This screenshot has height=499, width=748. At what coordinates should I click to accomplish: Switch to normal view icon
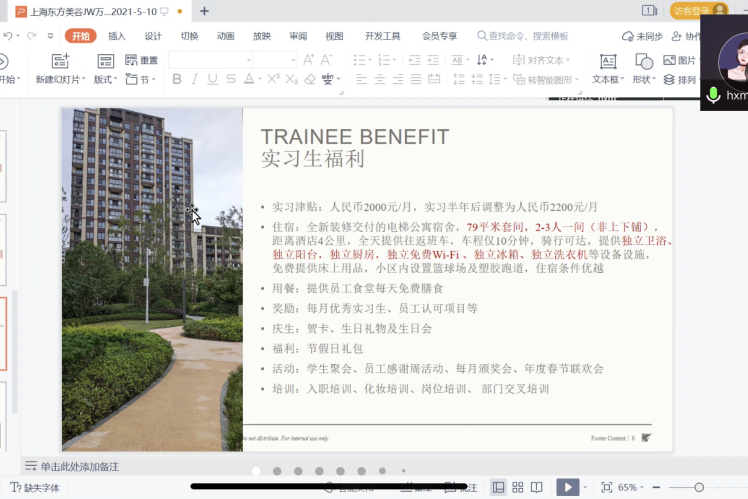point(498,487)
